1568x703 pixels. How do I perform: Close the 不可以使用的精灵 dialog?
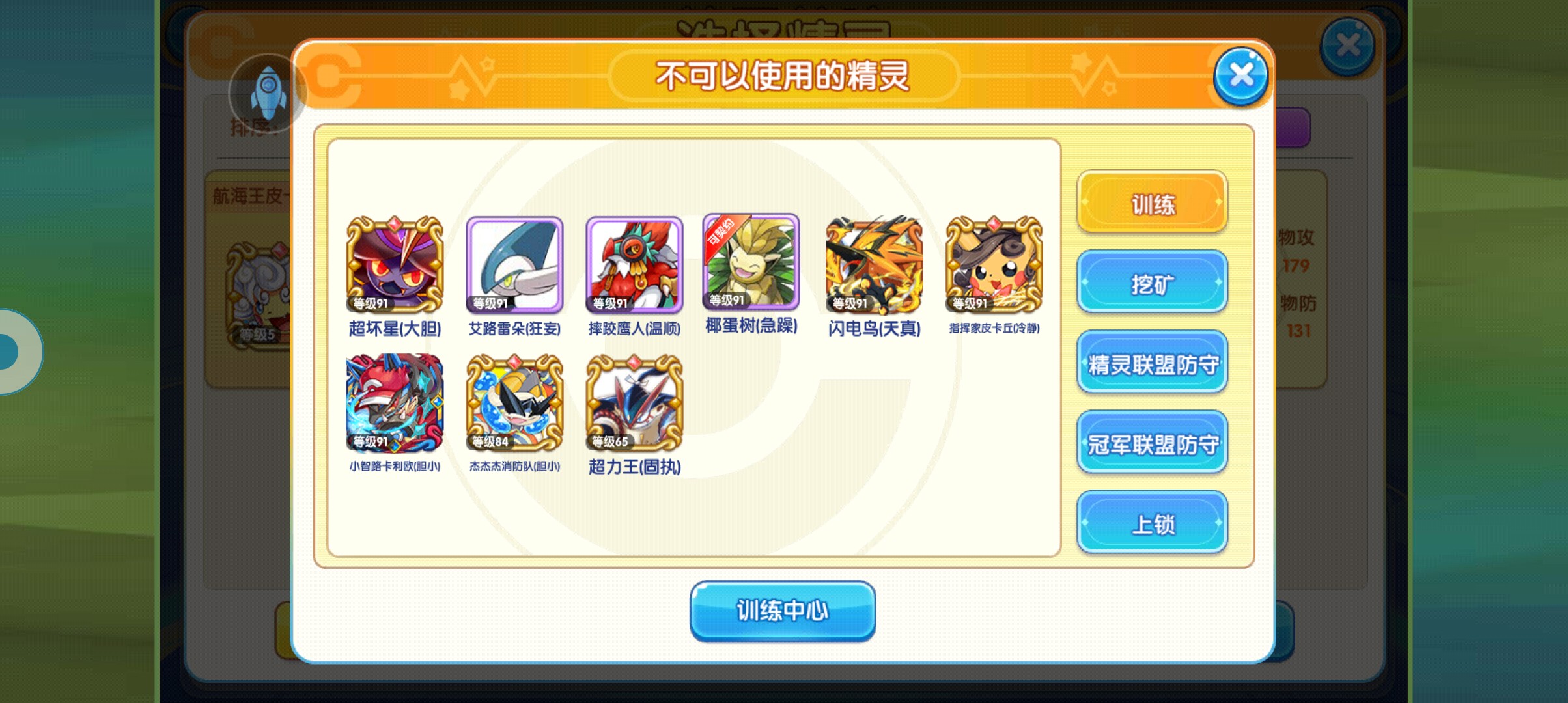[x=1240, y=76]
